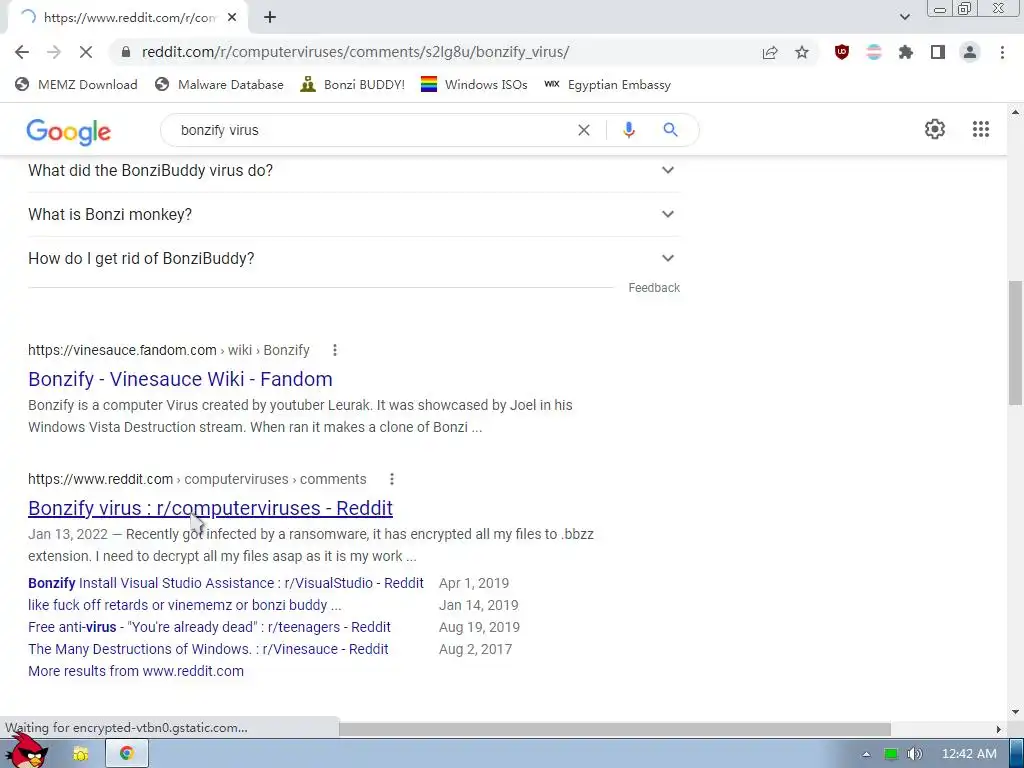Viewport: 1024px width, 768px height.
Task: Click the Google logo
Action: 69,131
